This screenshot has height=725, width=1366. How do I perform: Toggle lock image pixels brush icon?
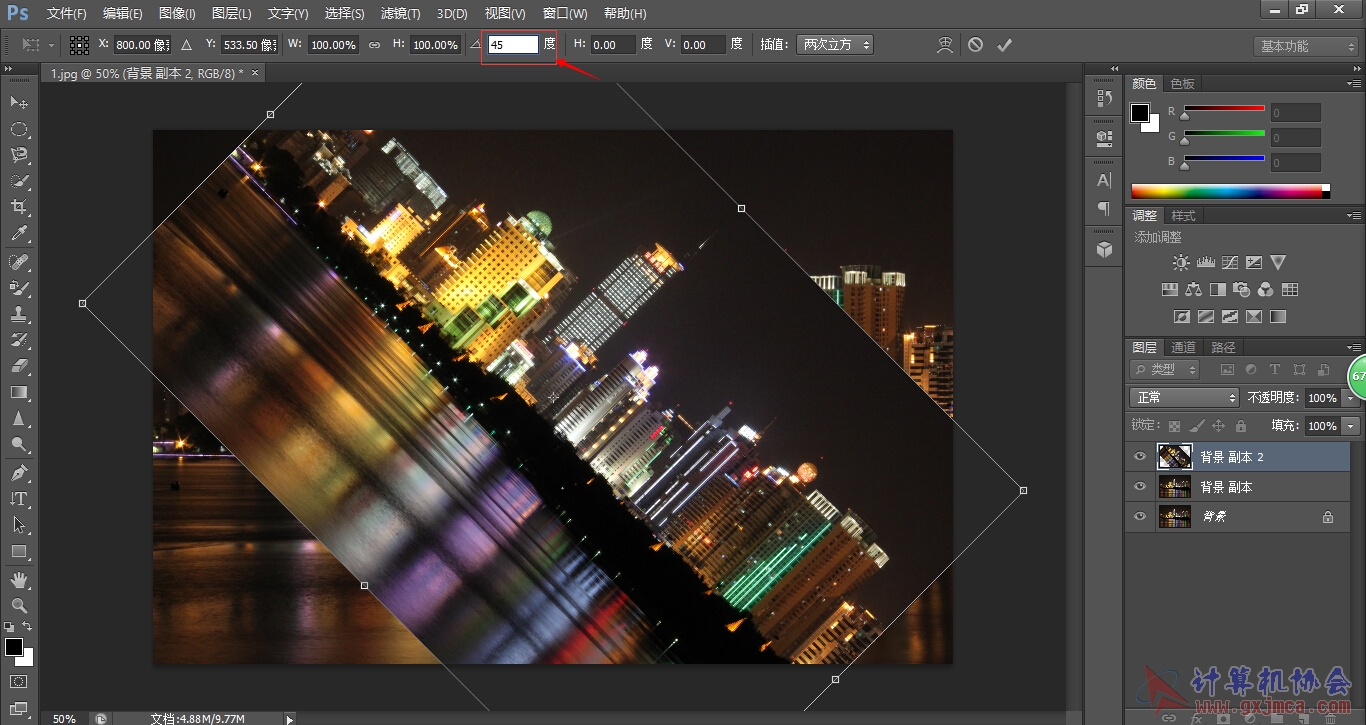(x=1196, y=426)
